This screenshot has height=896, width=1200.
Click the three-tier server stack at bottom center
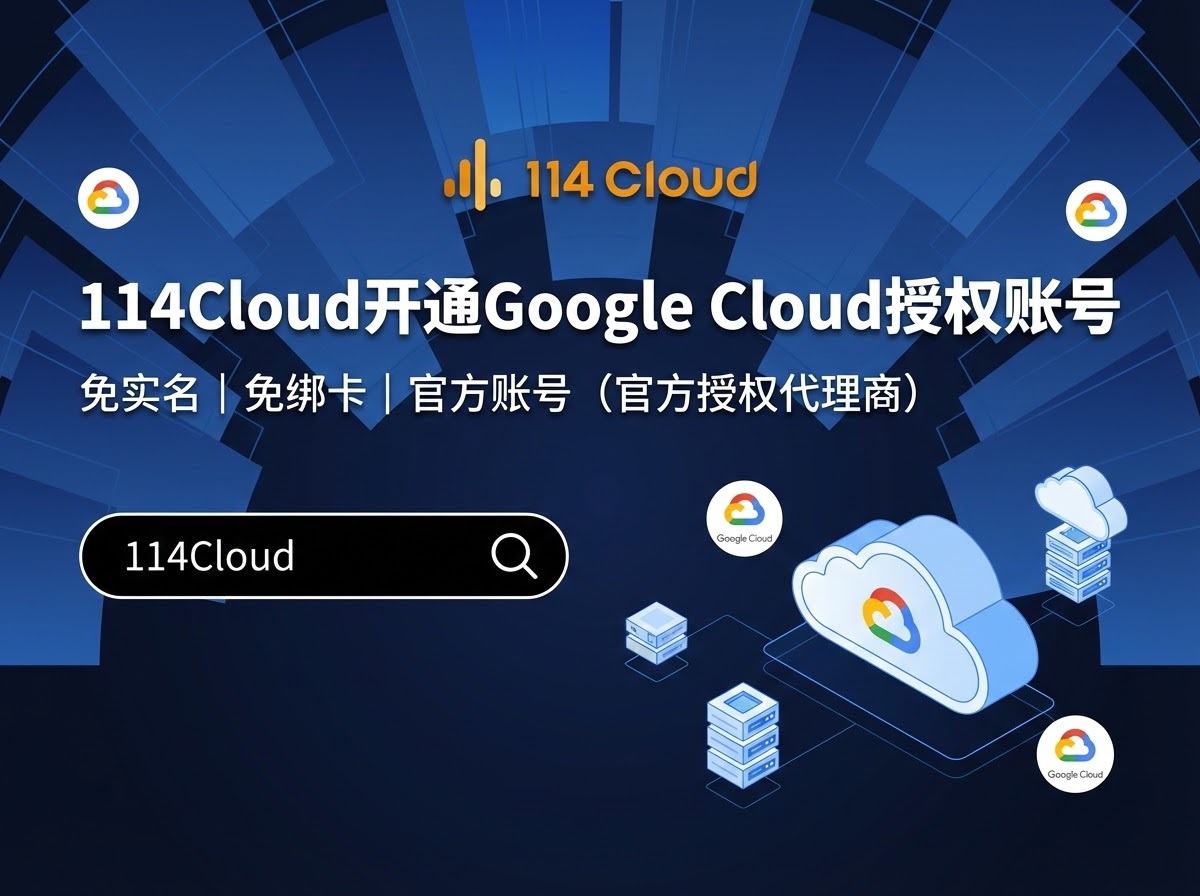[741, 730]
